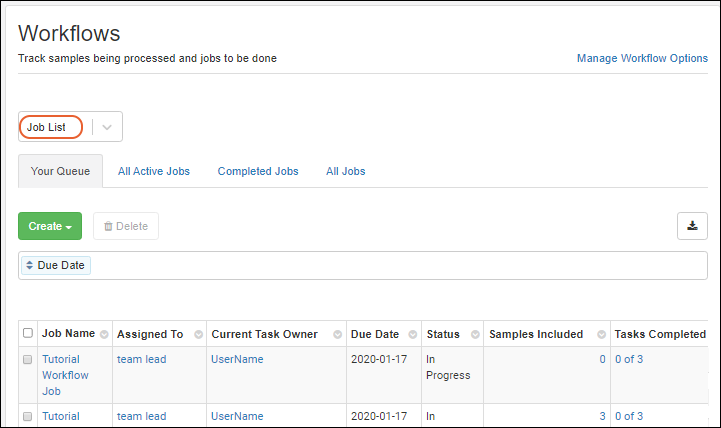Open Due Date column header menu arrow

tap(411, 334)
